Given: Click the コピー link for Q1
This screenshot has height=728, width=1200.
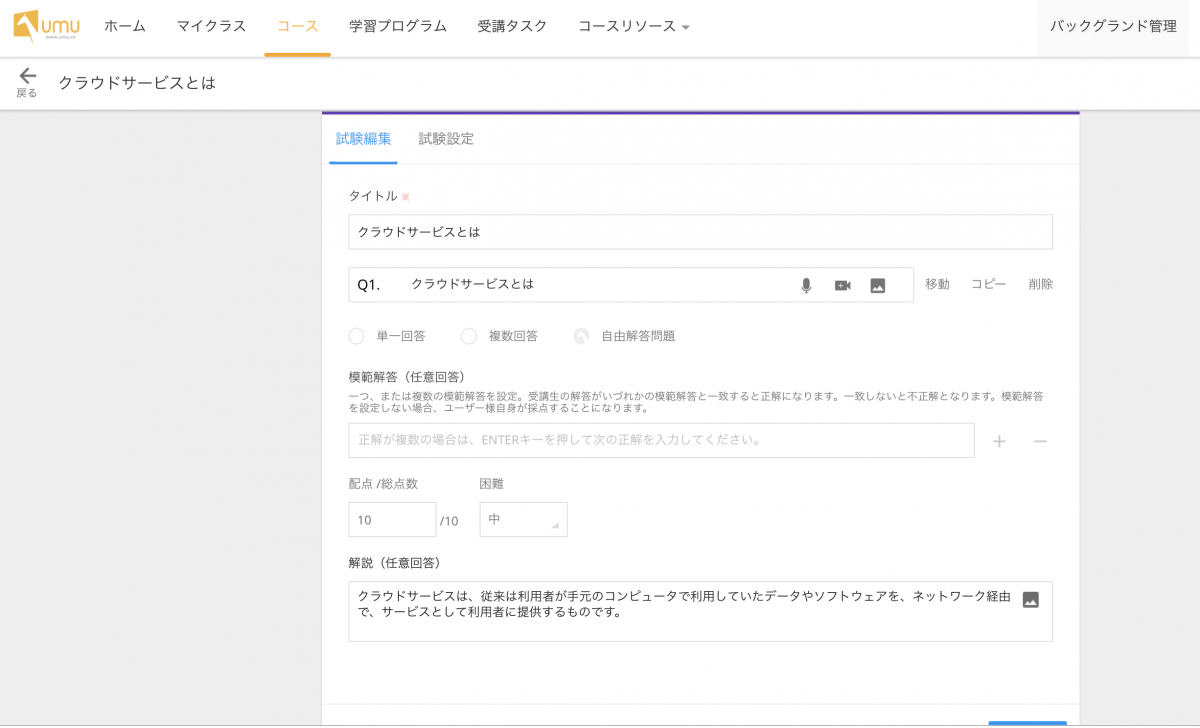Looking at the screenshot, I should pos(988,284).
